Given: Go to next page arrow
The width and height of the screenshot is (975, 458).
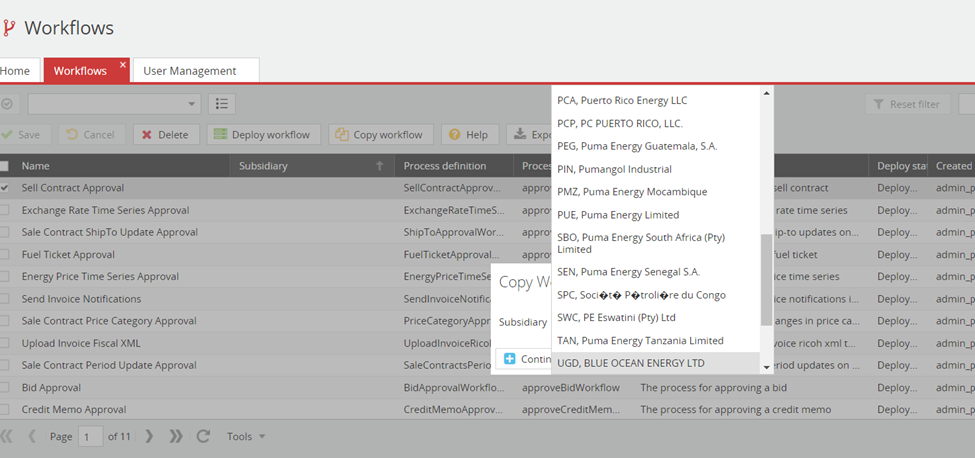Looking at the screenshot, I should [150, 436].
